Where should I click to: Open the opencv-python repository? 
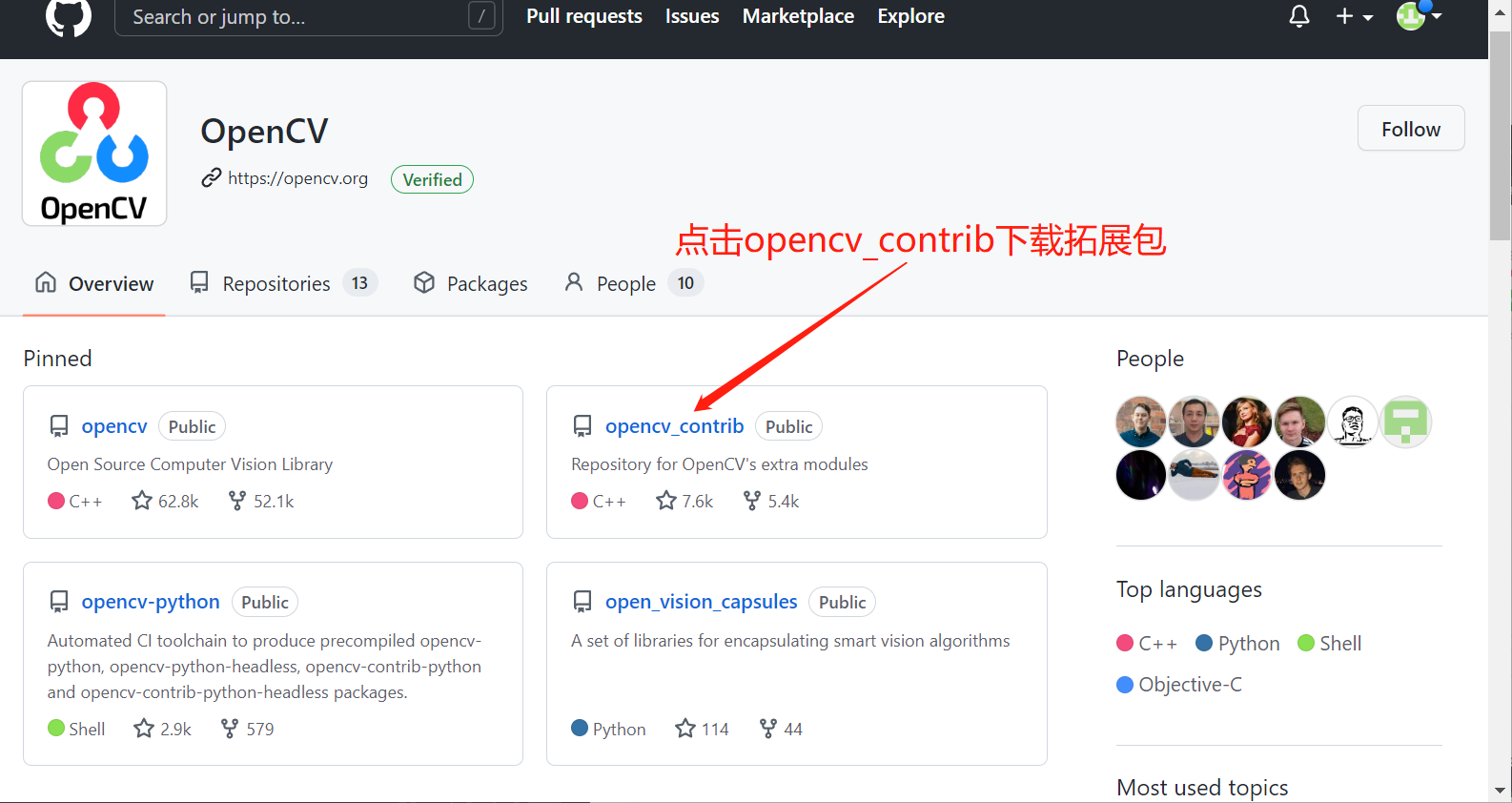(x=151, y=602)
